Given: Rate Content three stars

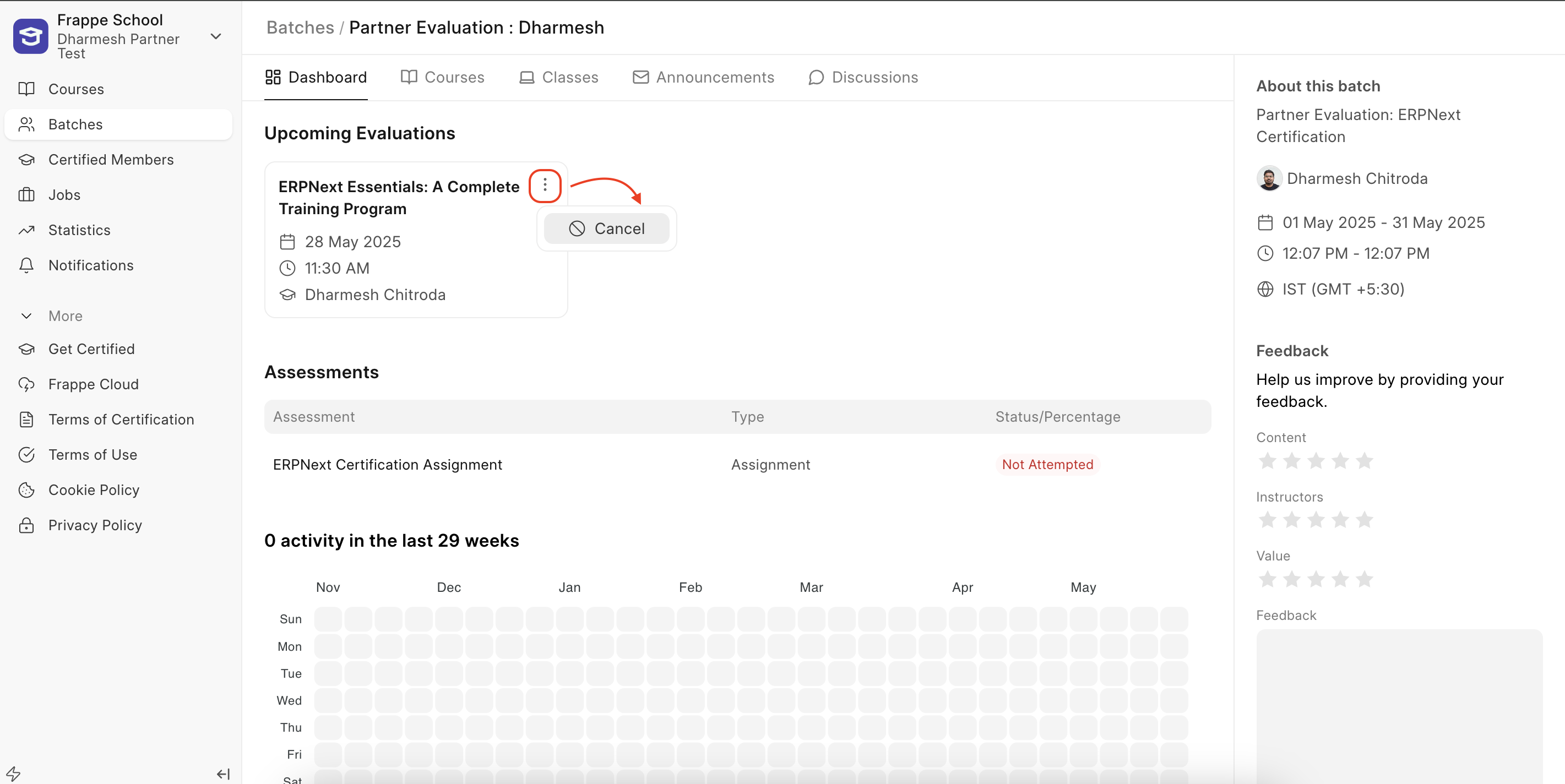Looking at the screenshot, I should click(1316, 461).
